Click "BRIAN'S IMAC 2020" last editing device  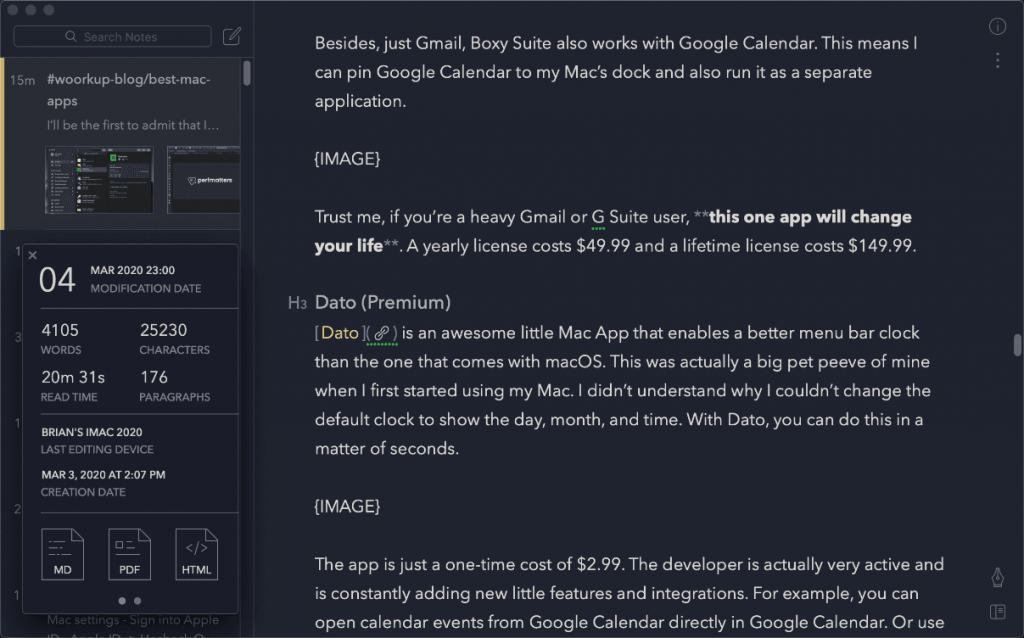(x=91, y=432)
